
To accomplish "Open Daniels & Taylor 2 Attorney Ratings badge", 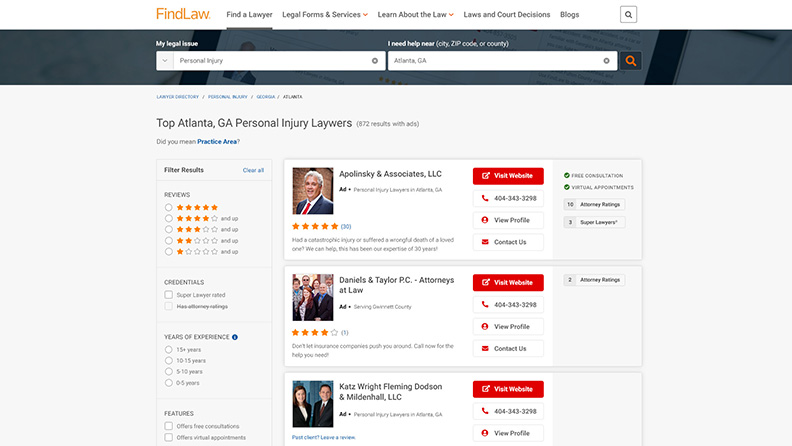I will [594, 280].
